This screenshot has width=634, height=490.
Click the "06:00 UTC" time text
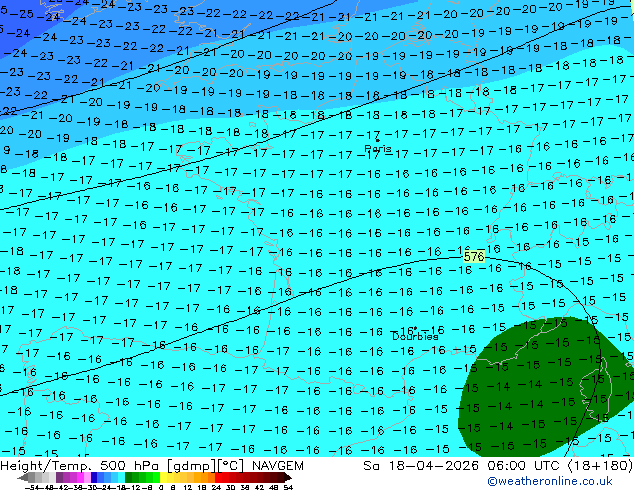tap(524, 466)
